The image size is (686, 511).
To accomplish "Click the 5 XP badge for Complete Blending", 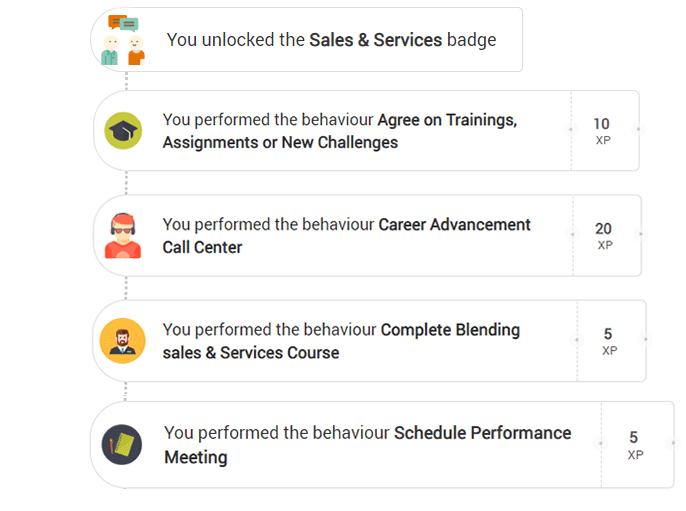I will coord(608,341).
